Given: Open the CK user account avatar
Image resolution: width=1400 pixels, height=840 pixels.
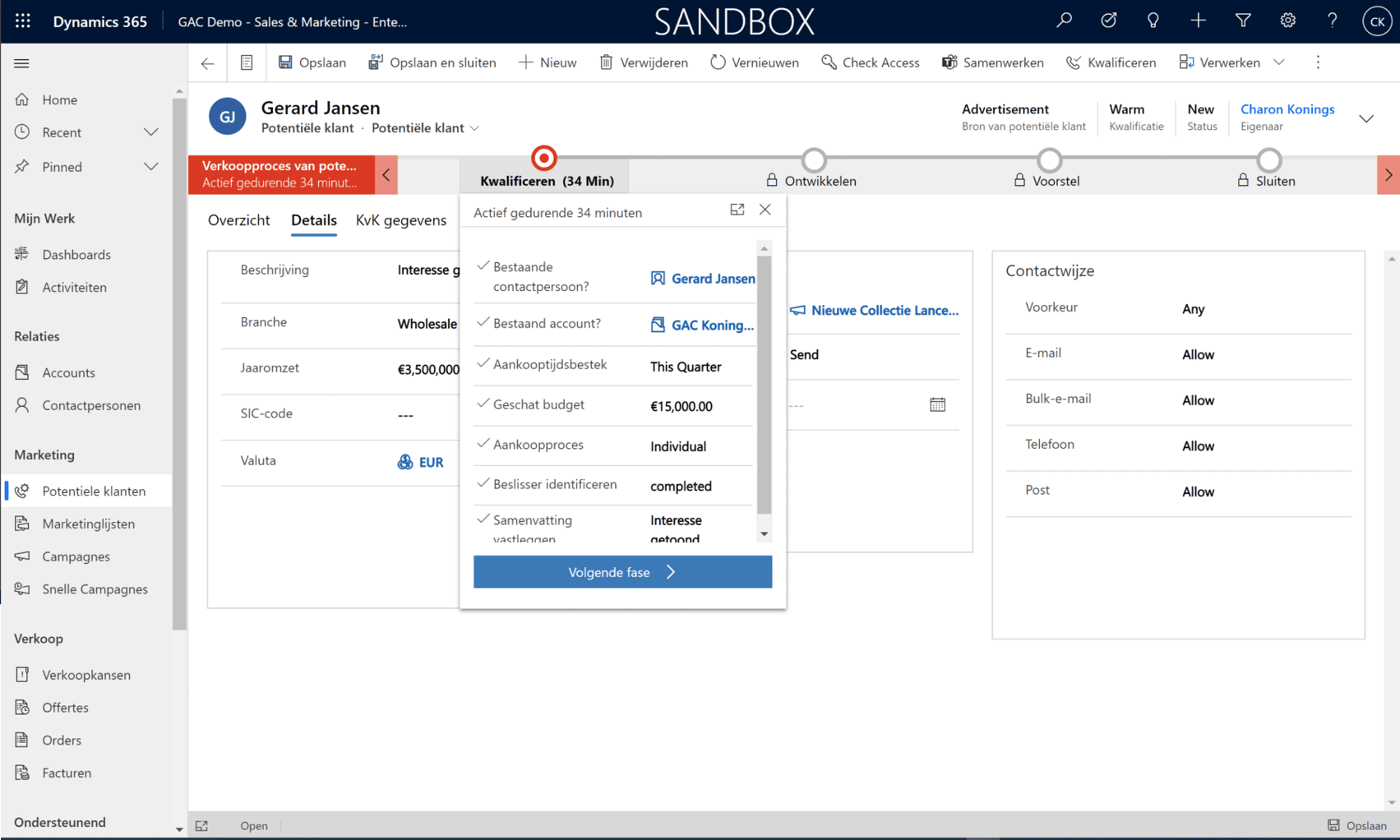Looking at the screenshot, I should point(1377,21).
